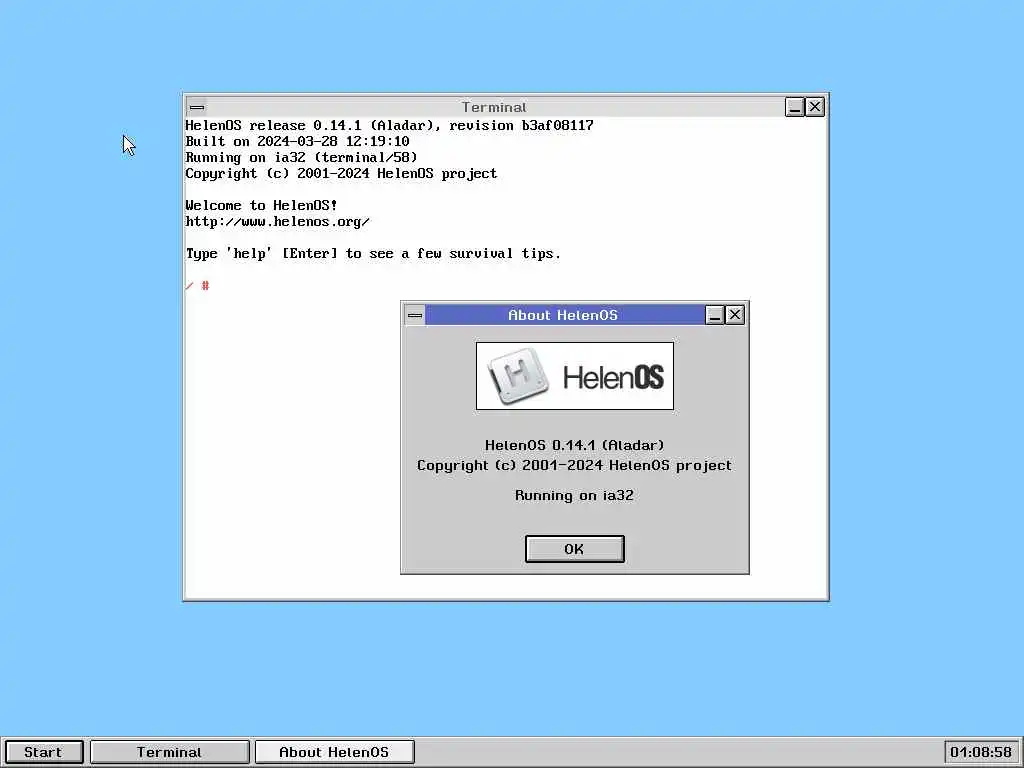
Task: Click "HelenOS 0.14.1 (Aladar)" in About dialog
Action: (575, 445)
